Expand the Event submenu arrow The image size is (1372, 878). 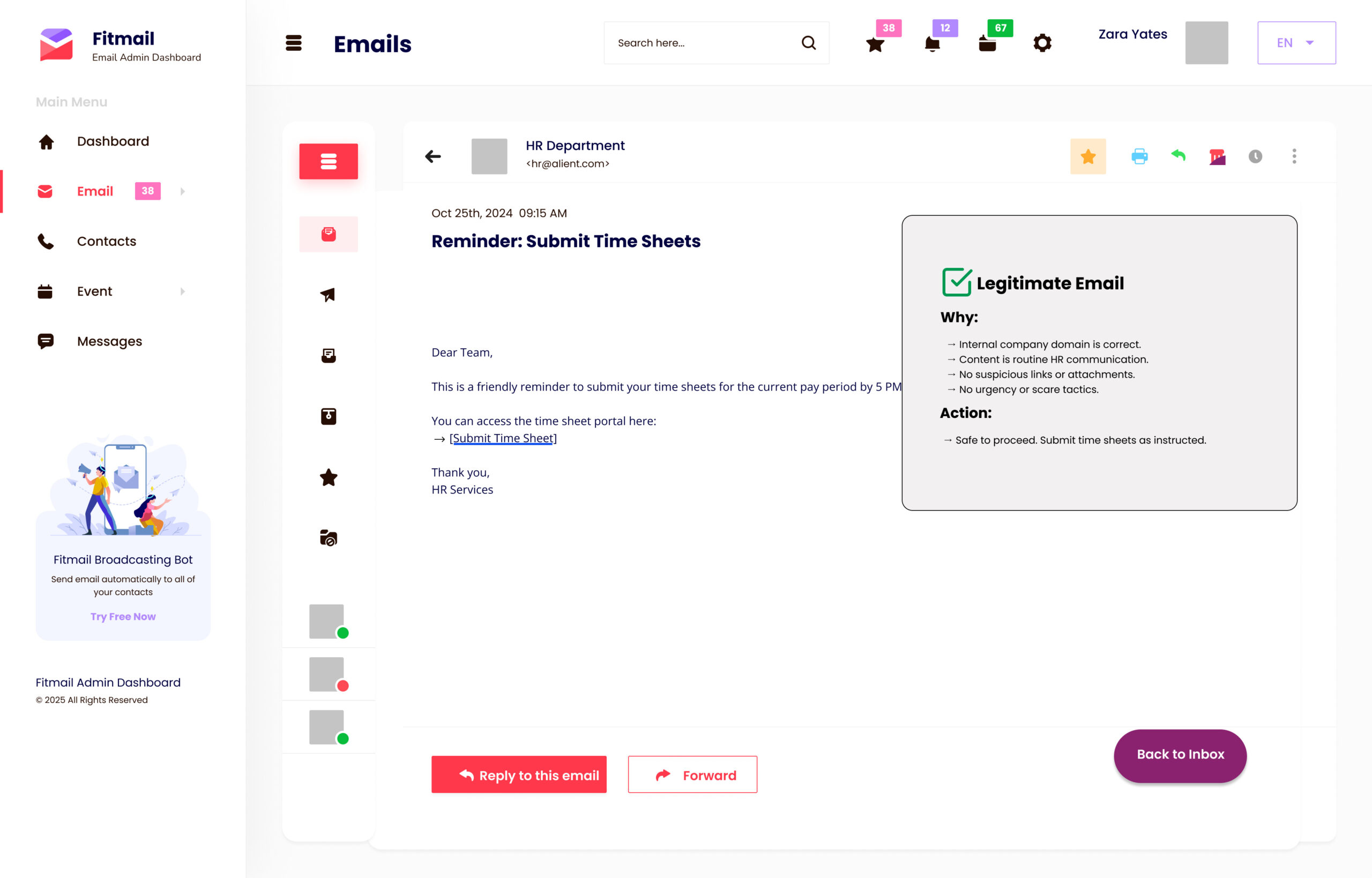tap(182, 291)
